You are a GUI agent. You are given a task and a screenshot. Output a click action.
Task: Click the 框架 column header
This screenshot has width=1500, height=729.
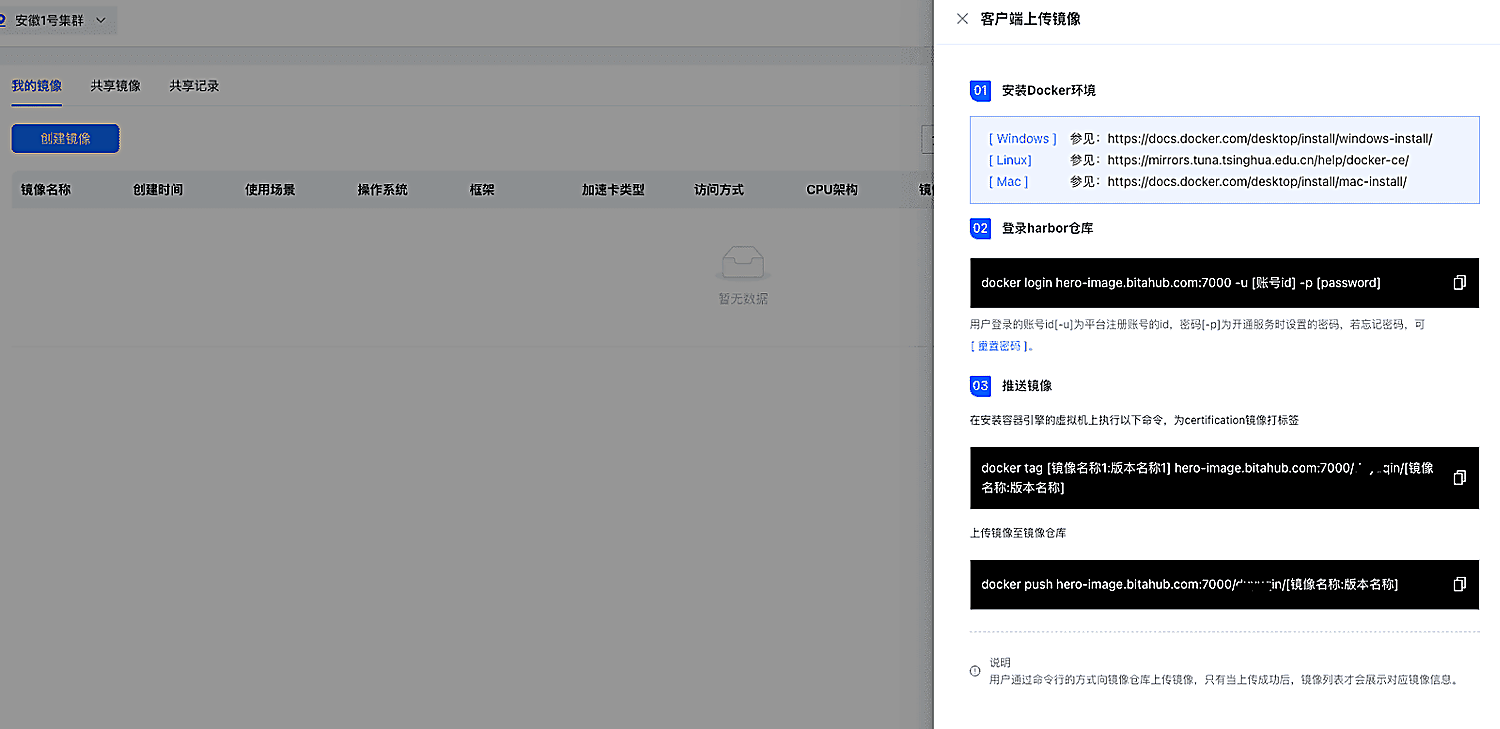(482, 189)
